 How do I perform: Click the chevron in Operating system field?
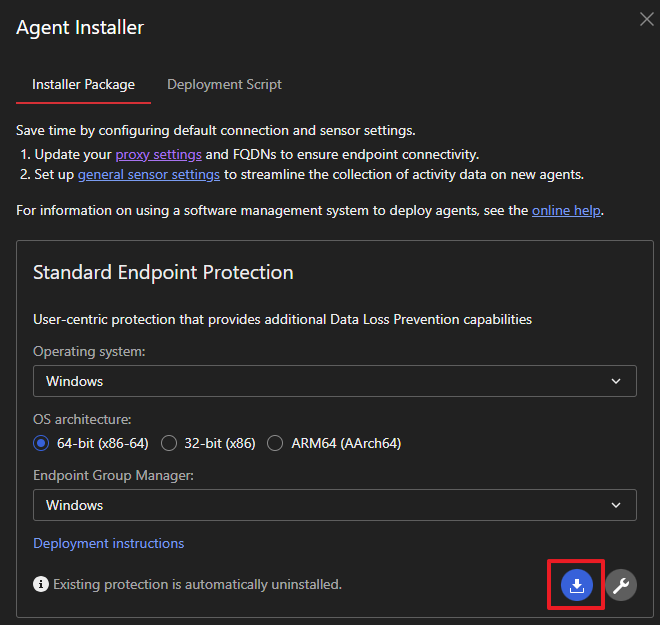(x=616, y=381)
